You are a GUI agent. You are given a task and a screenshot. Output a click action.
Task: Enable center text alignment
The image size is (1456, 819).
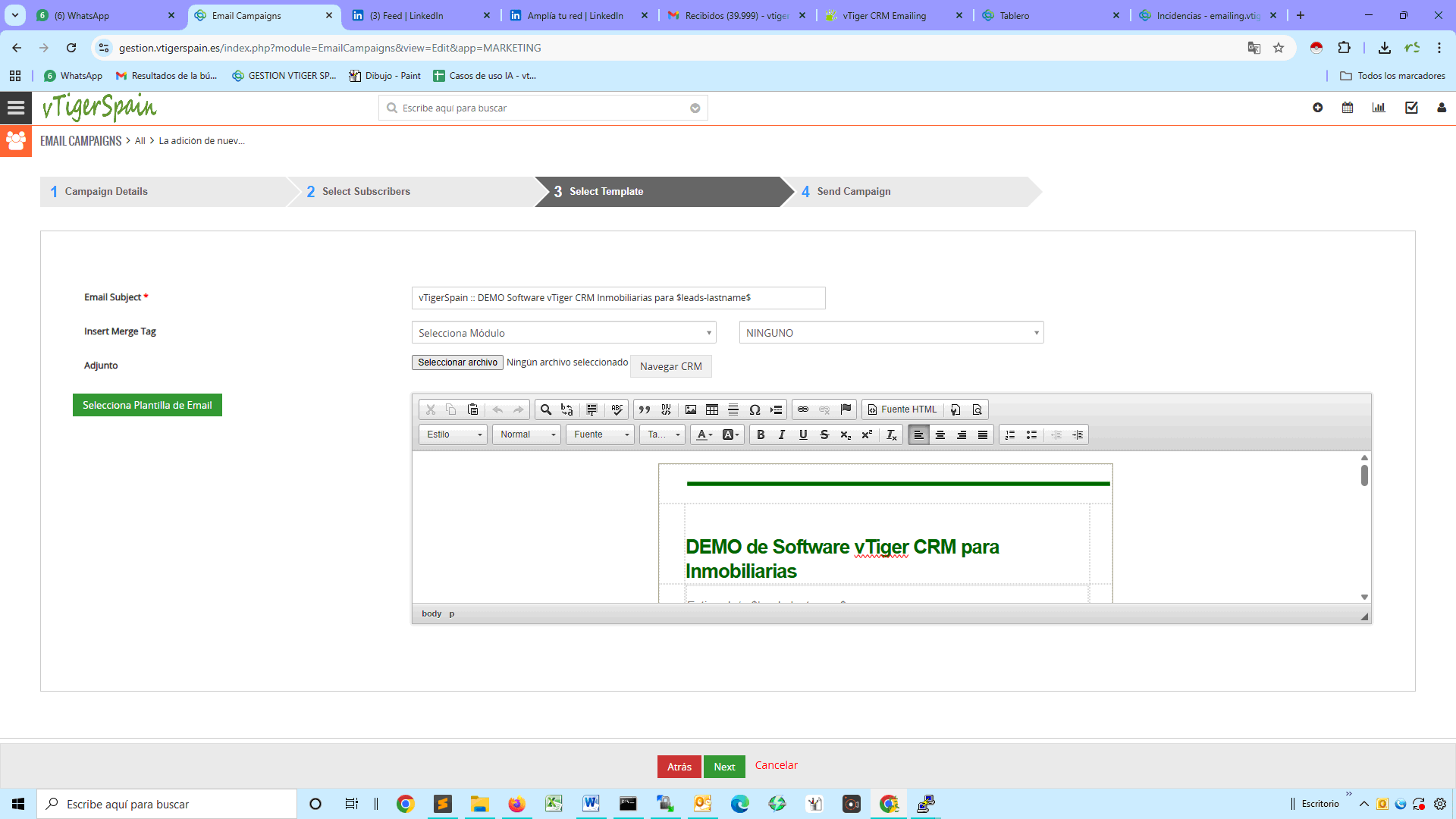940,435
